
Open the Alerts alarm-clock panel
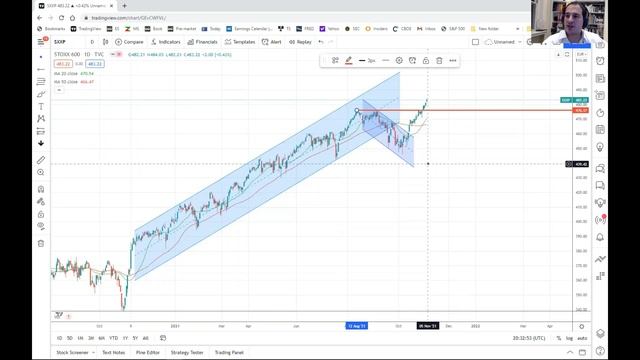[600, 61]
